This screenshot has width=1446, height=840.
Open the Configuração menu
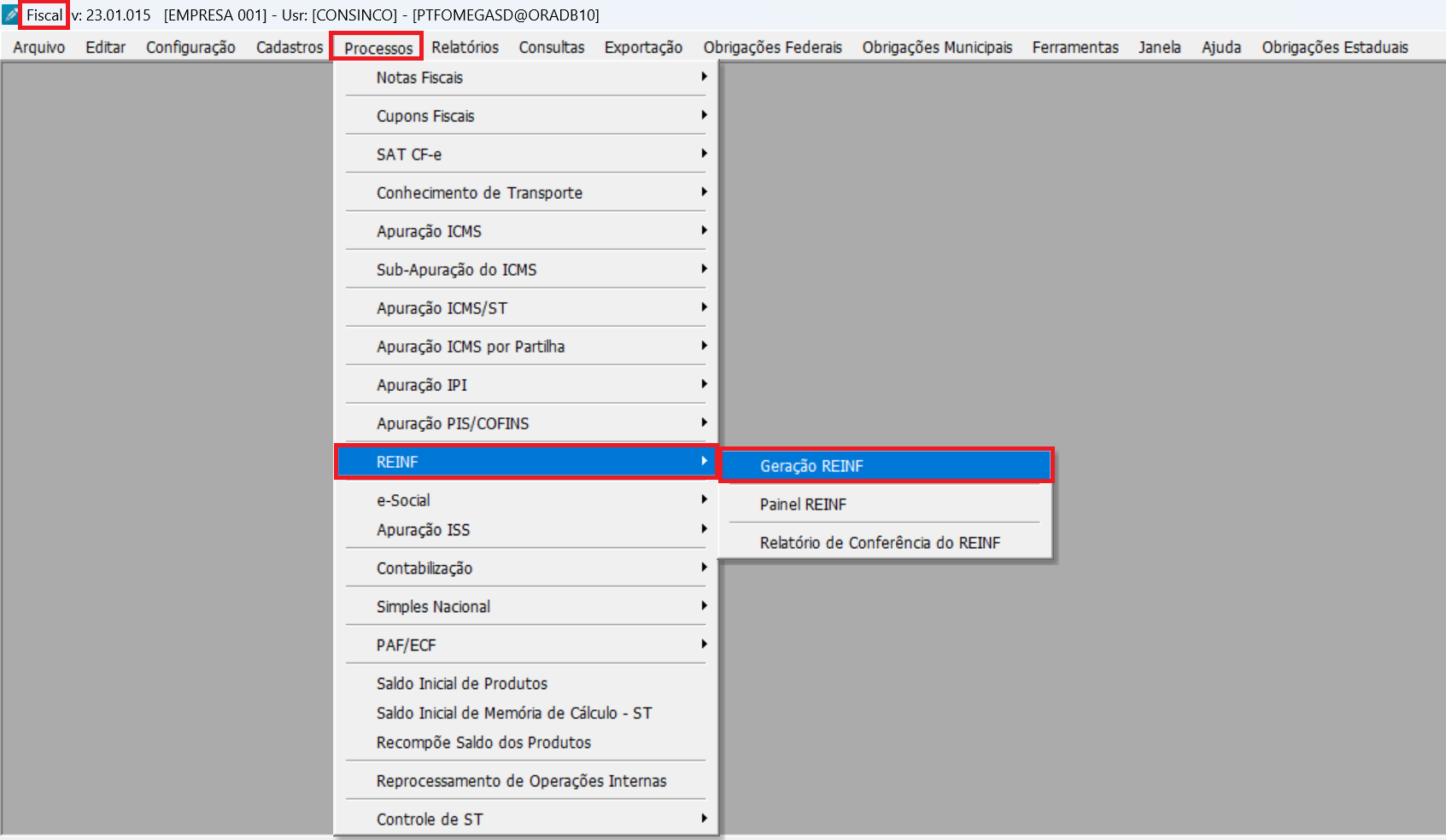[x=190, y=47]
